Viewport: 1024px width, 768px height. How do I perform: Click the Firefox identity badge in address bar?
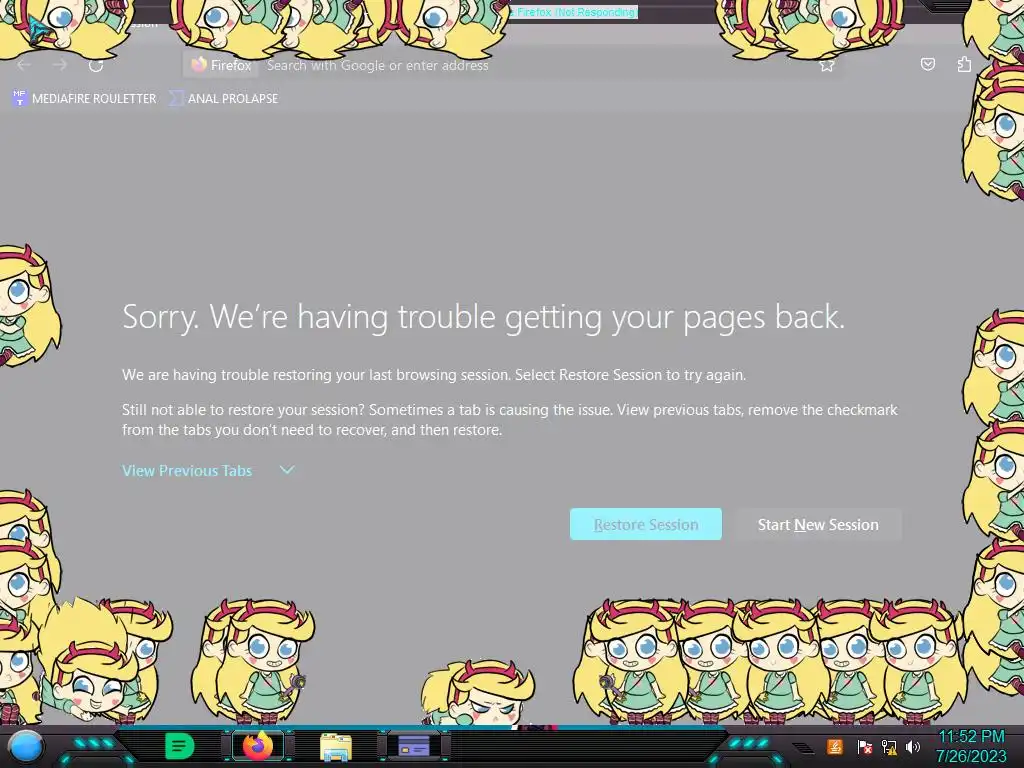221,65
